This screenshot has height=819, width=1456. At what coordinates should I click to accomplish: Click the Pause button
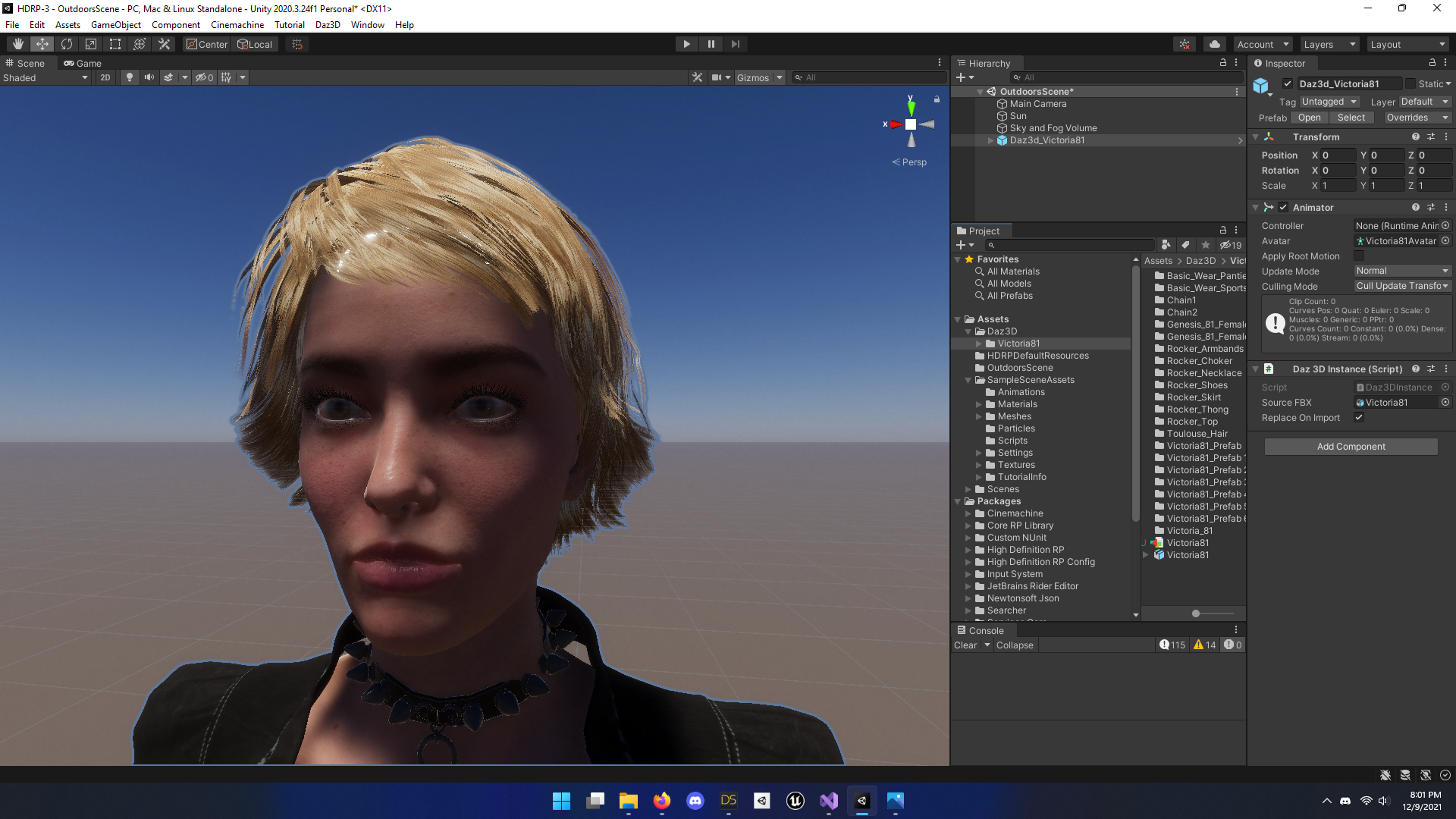pos(711,44)
